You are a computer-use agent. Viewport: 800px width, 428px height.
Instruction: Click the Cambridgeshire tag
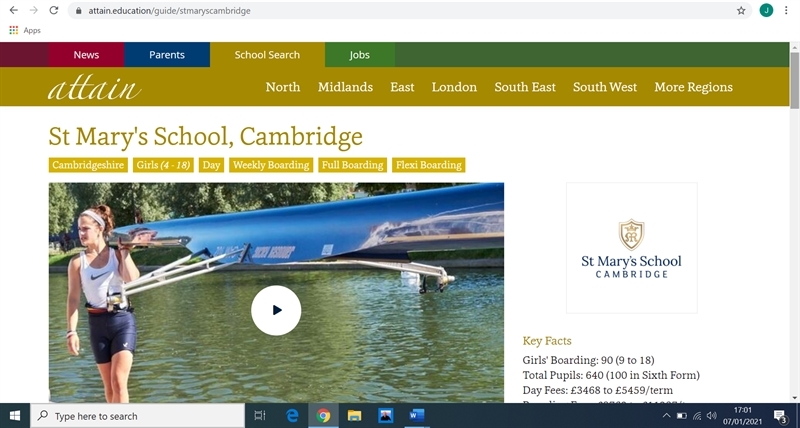coord(88,165)
